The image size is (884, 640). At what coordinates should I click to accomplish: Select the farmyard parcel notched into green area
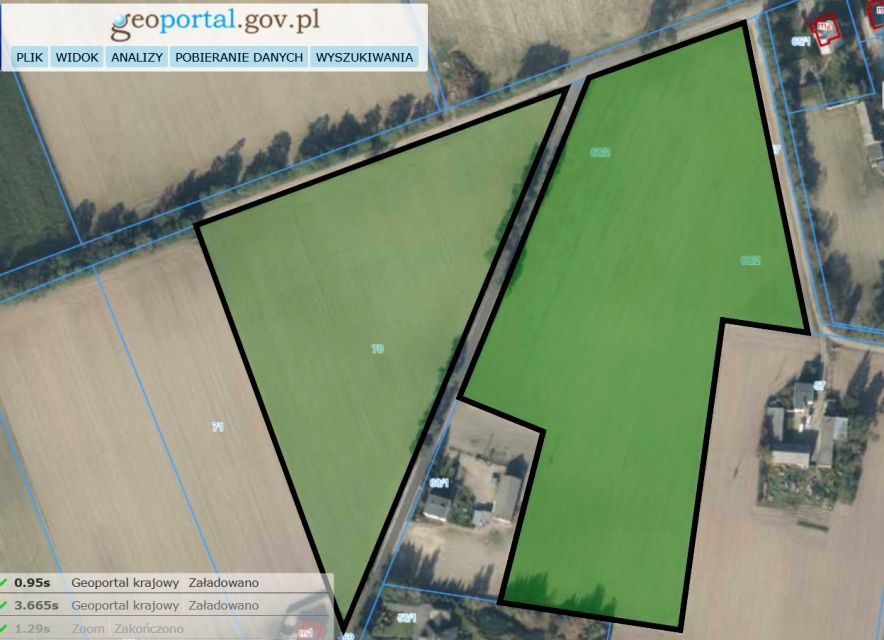(470, 490)
